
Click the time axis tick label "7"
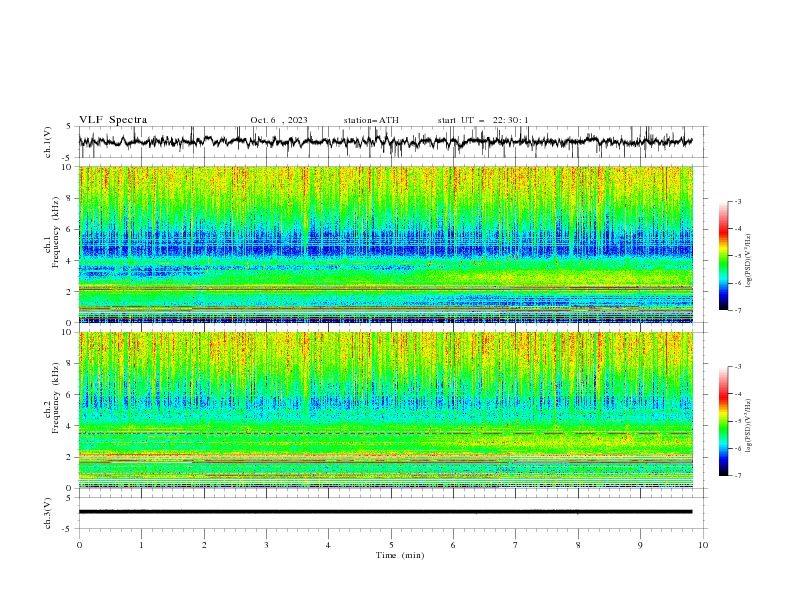516,545
